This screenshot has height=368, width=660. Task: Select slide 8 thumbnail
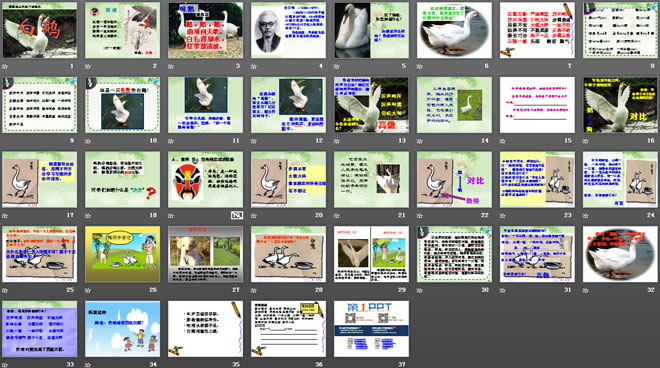(620, 30)
